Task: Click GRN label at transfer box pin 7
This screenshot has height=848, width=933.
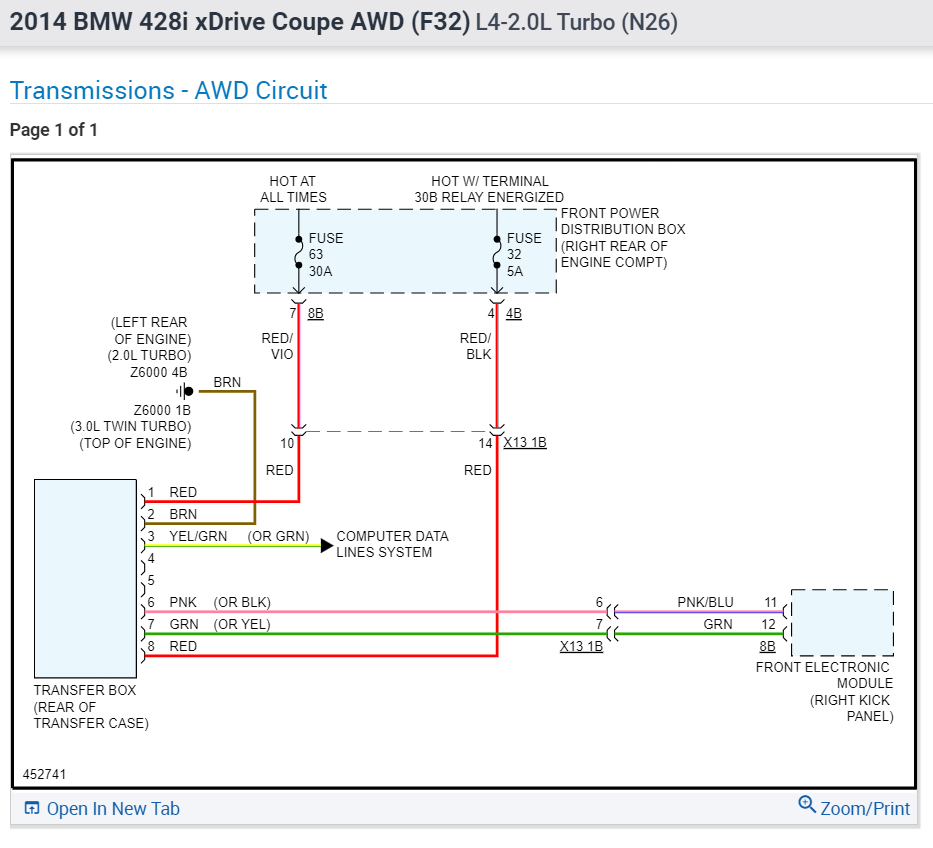Action: tap(184, 625)
